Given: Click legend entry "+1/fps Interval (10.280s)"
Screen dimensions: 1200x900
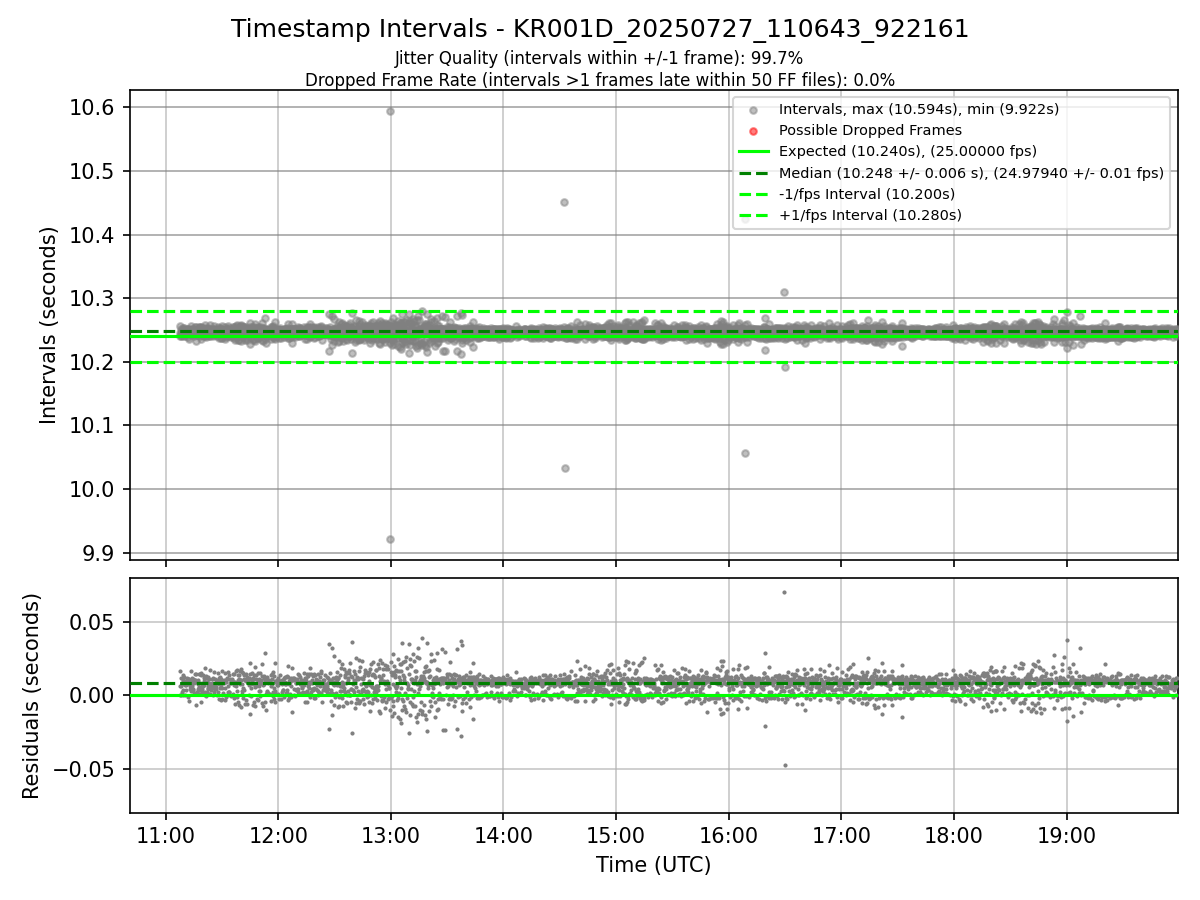Looking at the screenshot, I should pos(870,215).
